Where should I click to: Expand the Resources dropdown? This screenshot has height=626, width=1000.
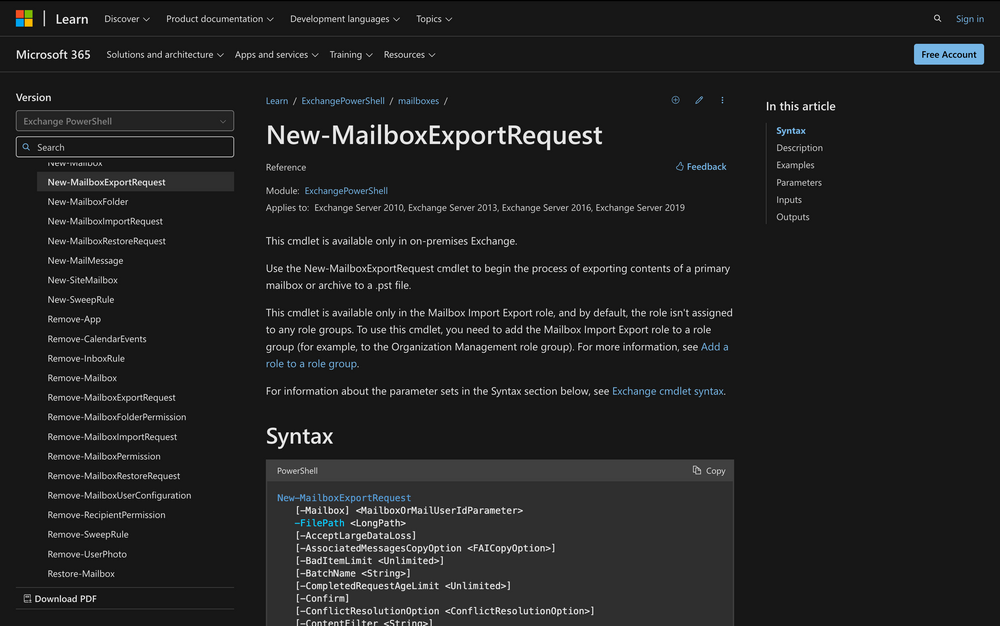(x=409, y=54)
